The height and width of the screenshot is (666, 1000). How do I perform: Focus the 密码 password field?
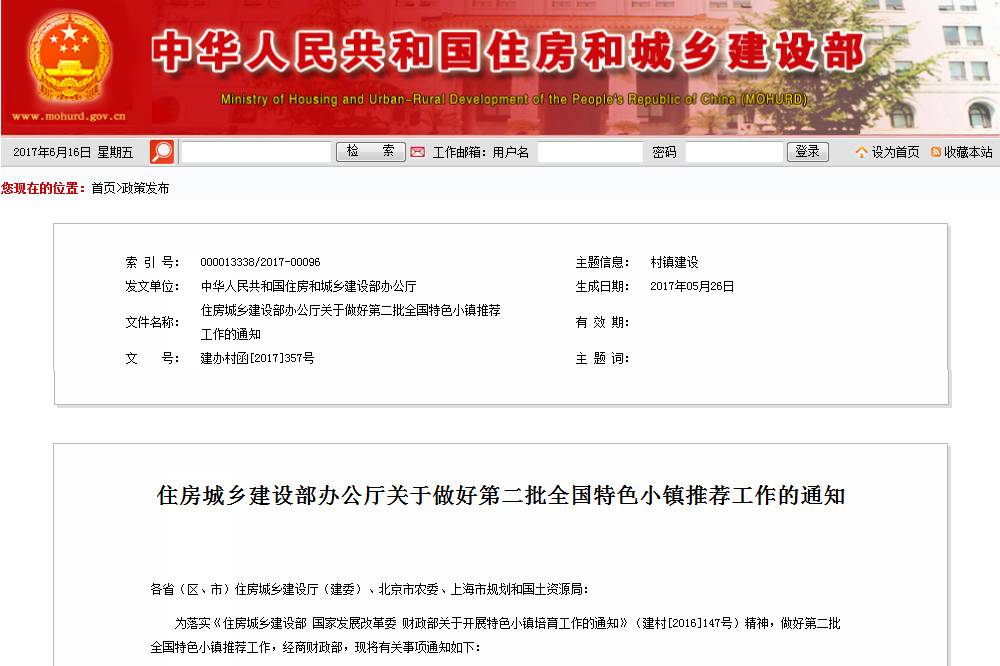point(734,152)
